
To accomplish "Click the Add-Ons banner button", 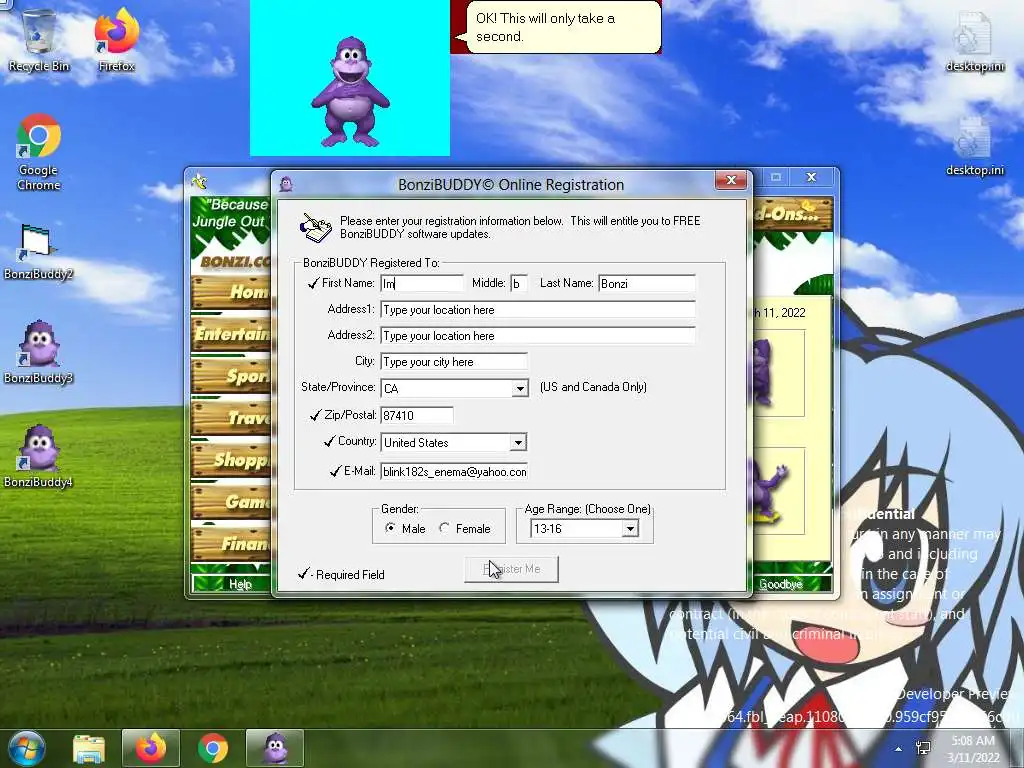I will point(793,214).
